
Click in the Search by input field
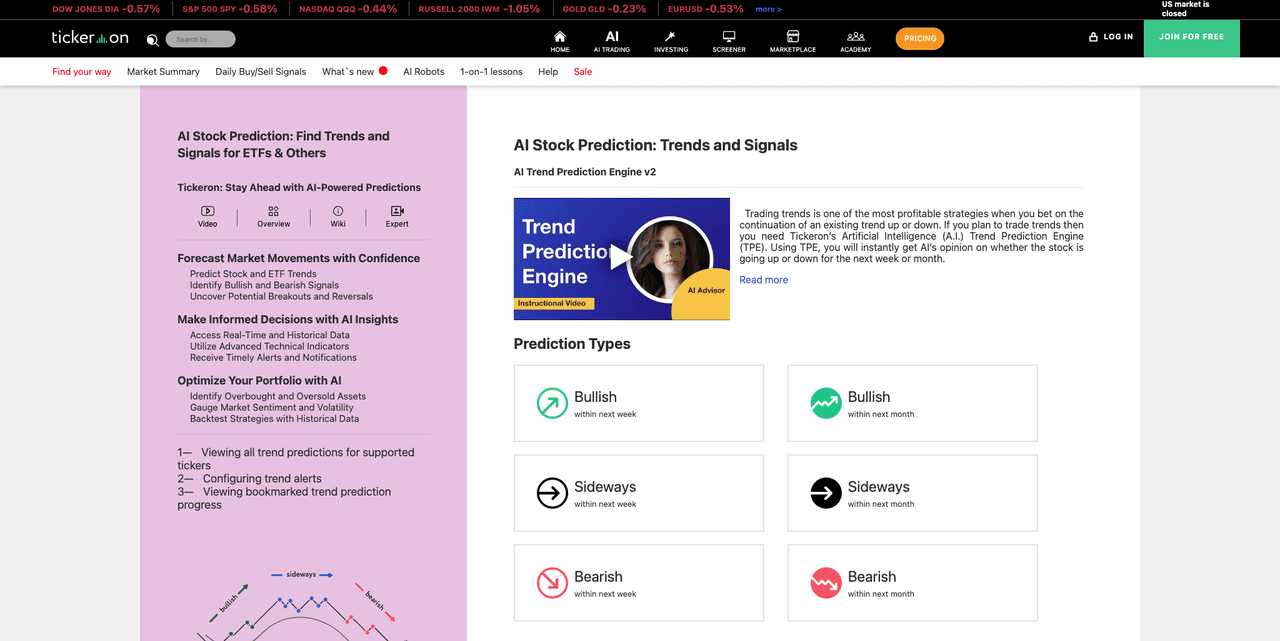coord(201,39)
